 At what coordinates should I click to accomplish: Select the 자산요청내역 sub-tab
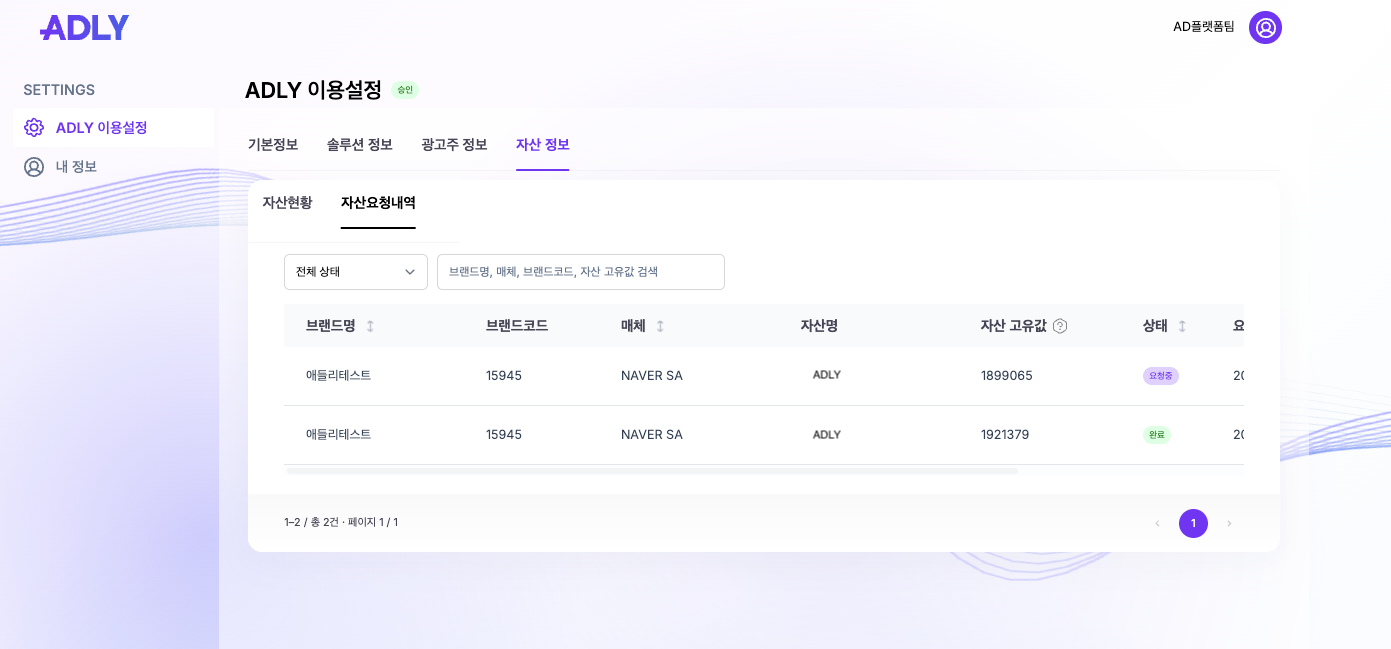tap(378, 203)
